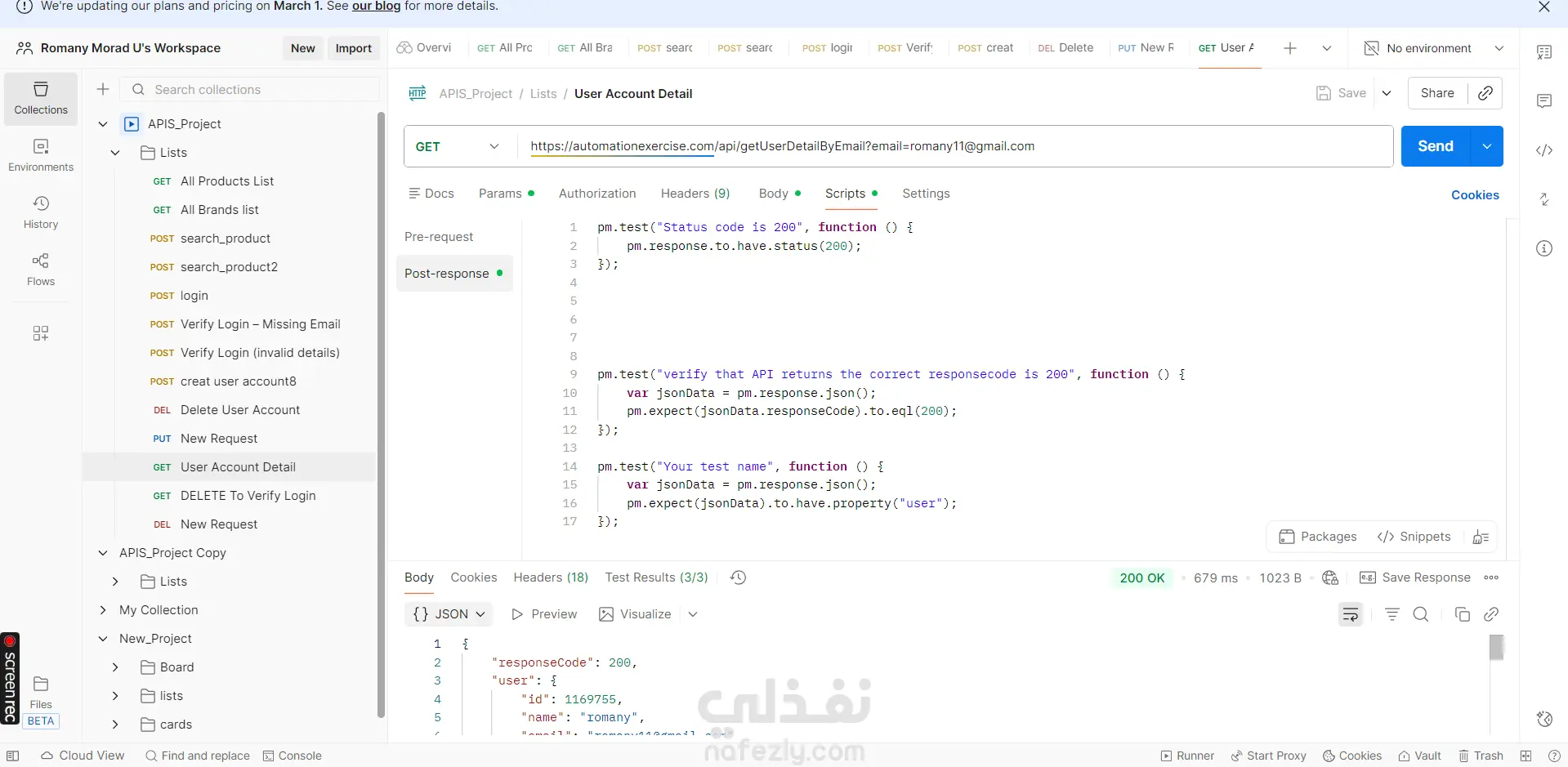This screenshot has width=1568, height=767.
Task: Open the GET method dropdown
Action: [x=458, y=146]
